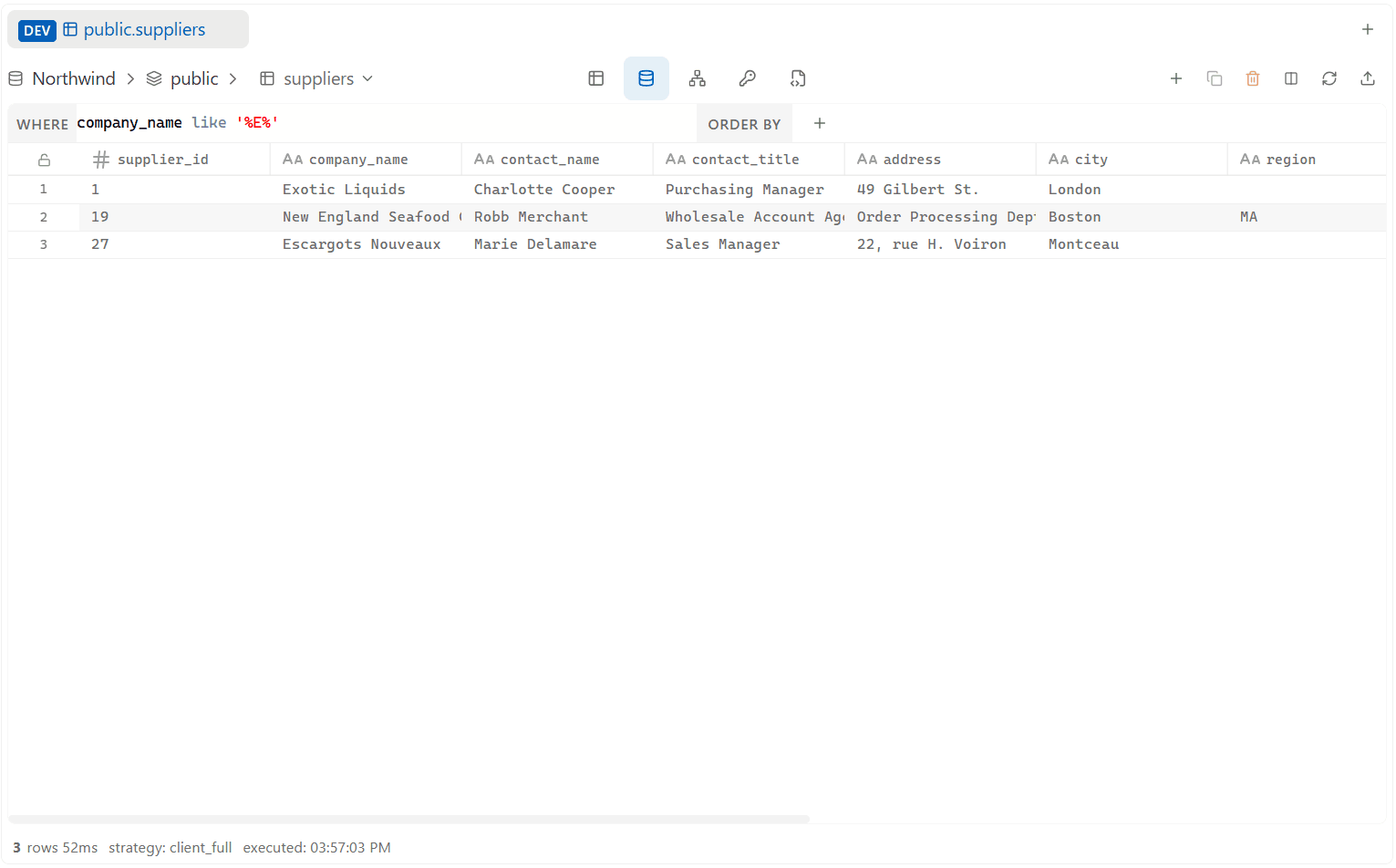Select the MA region cell
Screen dimensions: 1396x868
[x=1307, y=217]
